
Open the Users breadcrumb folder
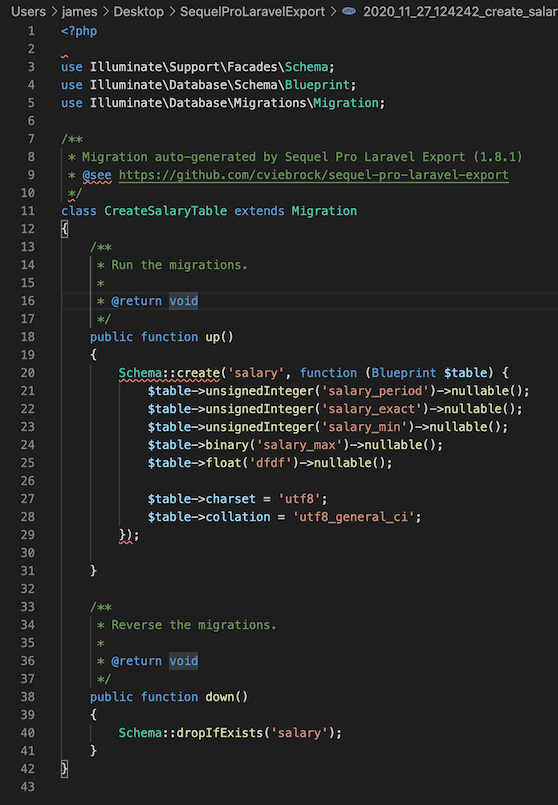(x=28, y=11)
